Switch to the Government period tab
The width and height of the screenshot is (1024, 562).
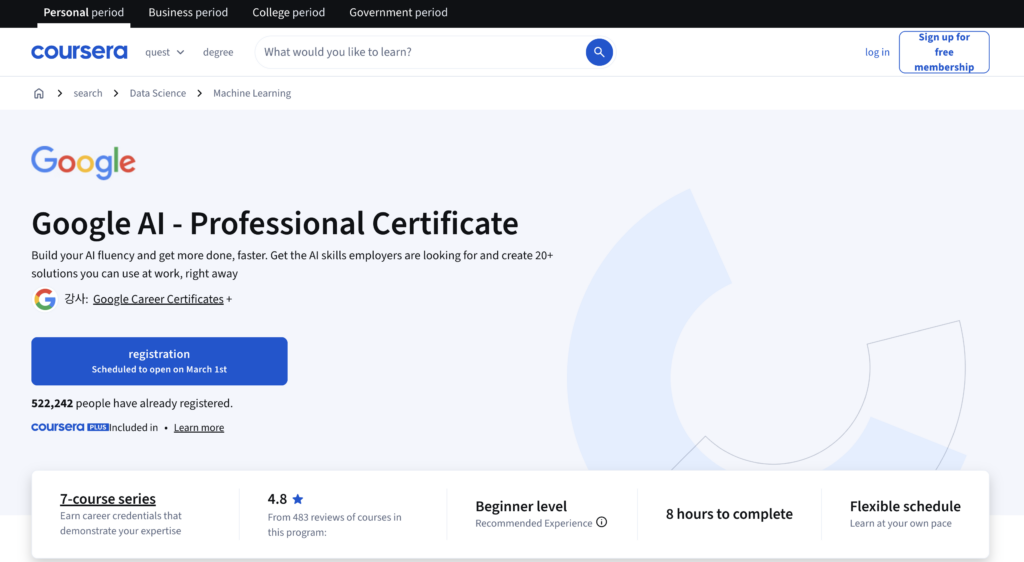pos(398,12)
